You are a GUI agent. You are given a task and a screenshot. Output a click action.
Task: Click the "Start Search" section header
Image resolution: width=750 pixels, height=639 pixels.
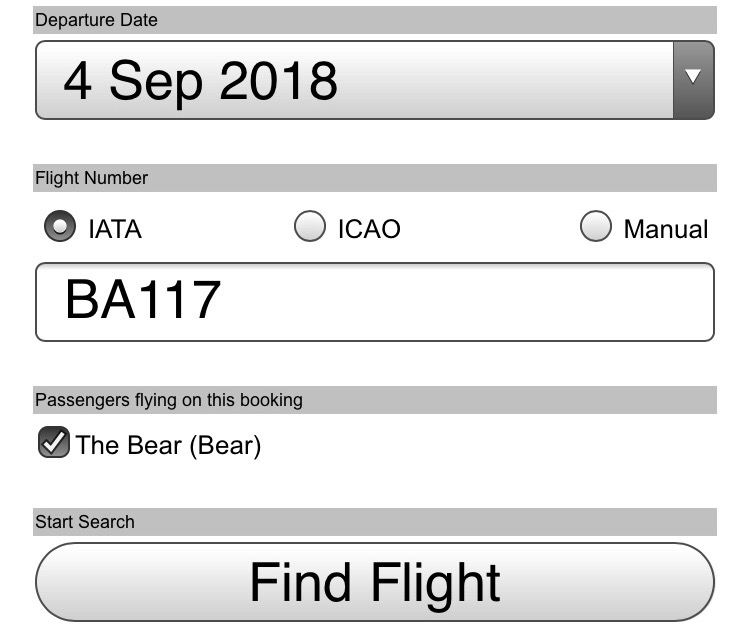(x=85, y=522)
